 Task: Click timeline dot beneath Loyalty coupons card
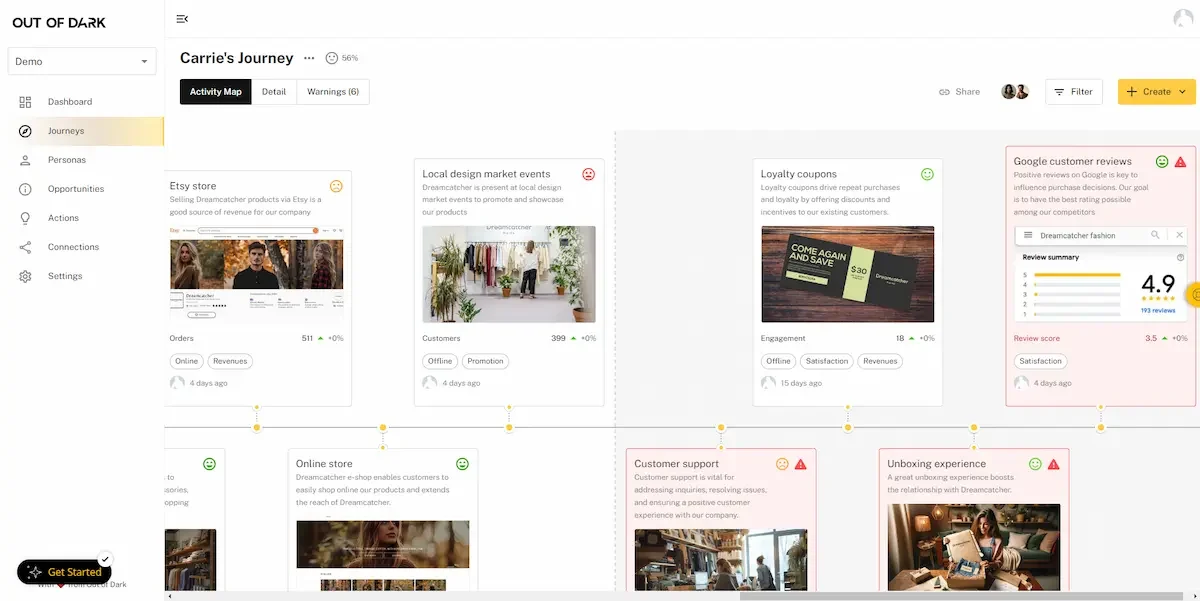coord(848,428)
